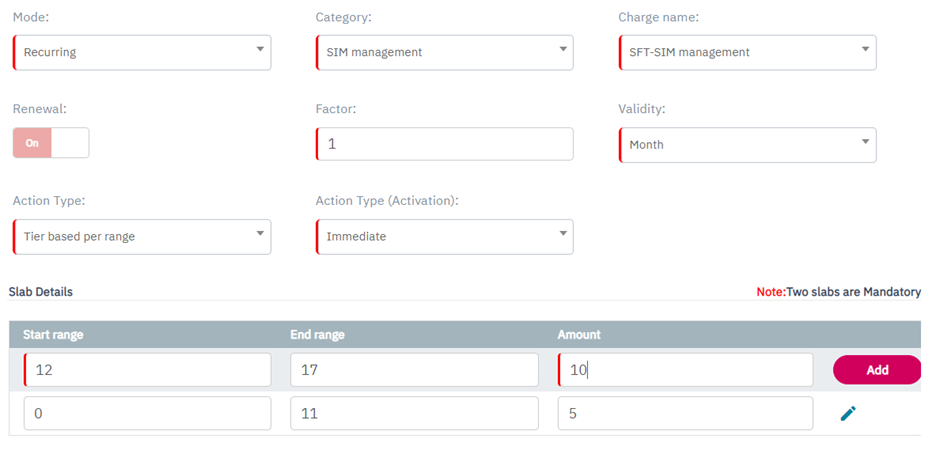This screenshot has height=454, width=940.
Task: Toggle the Renewal switch off
Action: tap(50, 143)
